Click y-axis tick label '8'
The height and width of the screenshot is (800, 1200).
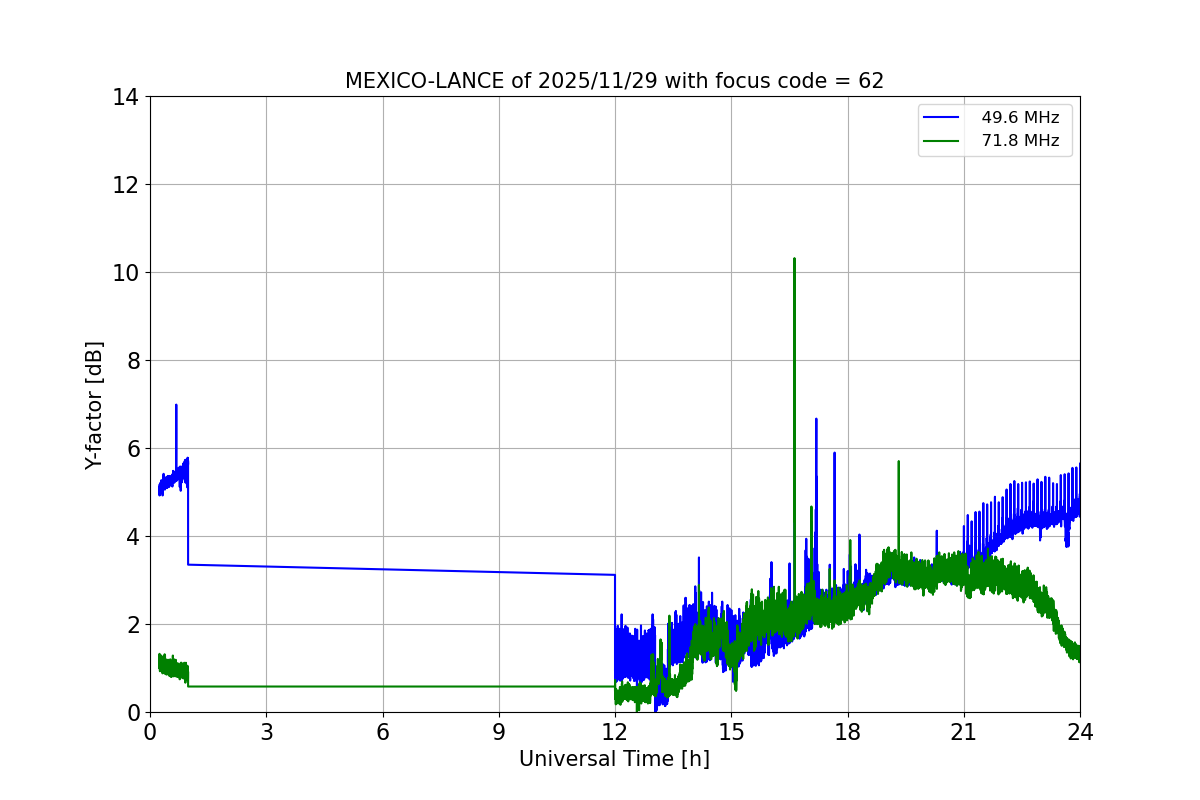(132, 361)
